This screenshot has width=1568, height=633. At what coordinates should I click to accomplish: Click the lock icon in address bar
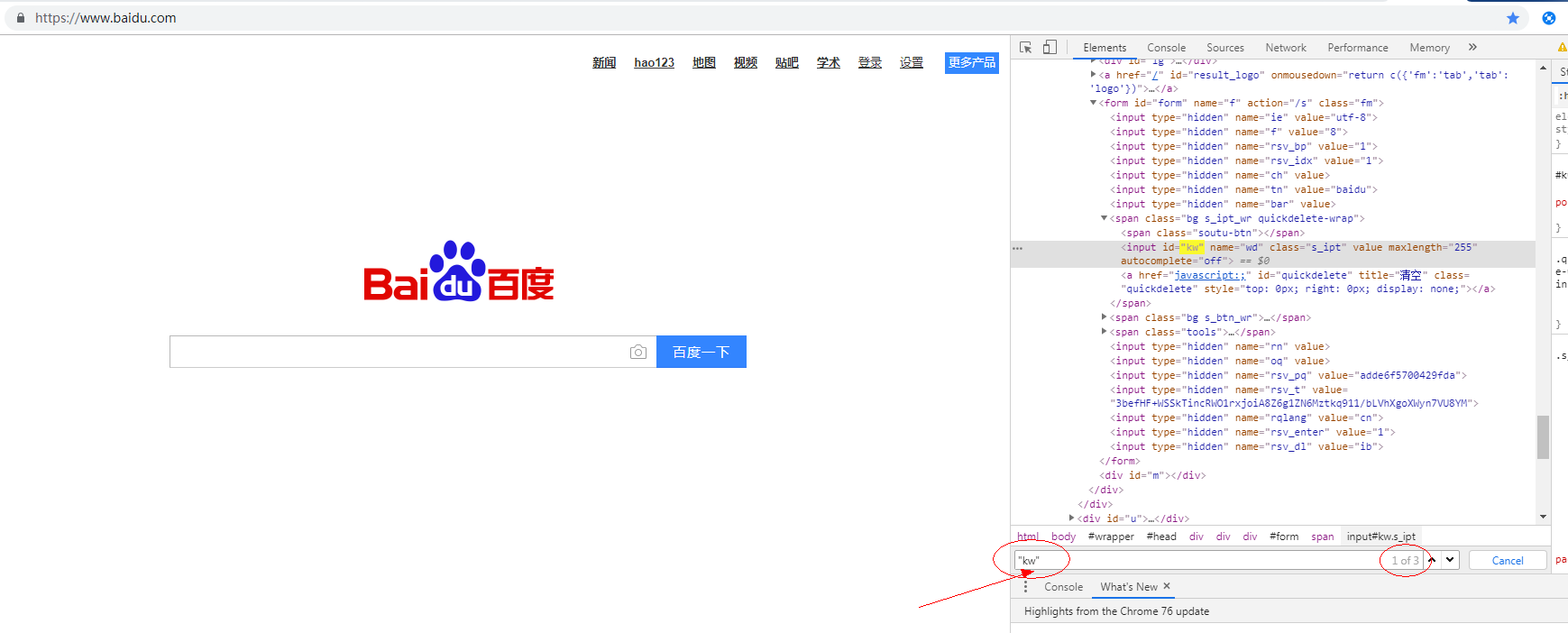(21, 18)
